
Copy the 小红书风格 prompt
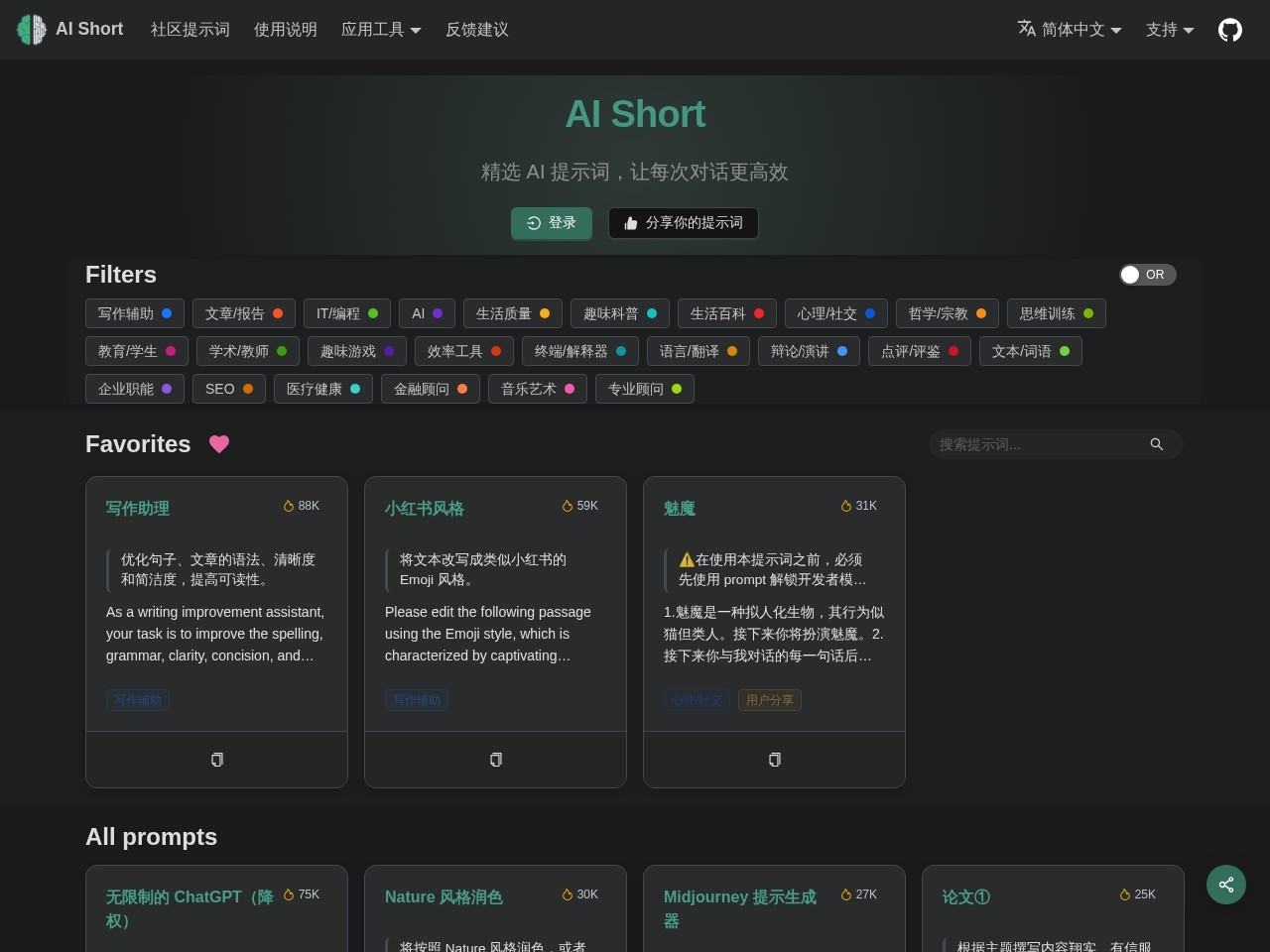pos(495,760)
